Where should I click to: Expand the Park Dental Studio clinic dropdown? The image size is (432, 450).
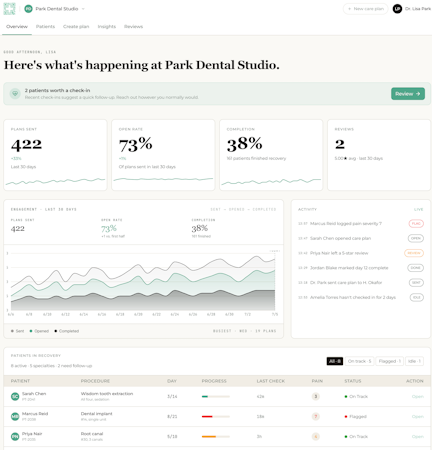83,9
